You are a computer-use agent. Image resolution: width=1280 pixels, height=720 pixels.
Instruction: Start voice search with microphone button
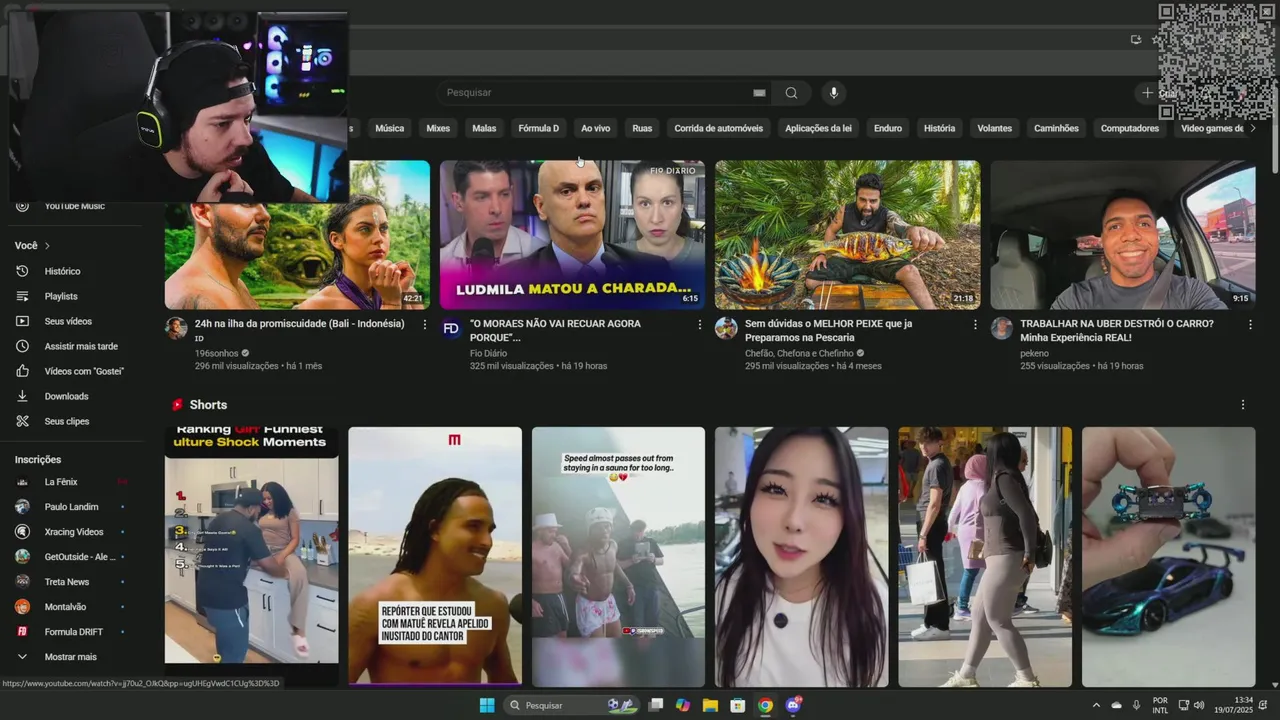pyautogui.click(x=834, y=93)
